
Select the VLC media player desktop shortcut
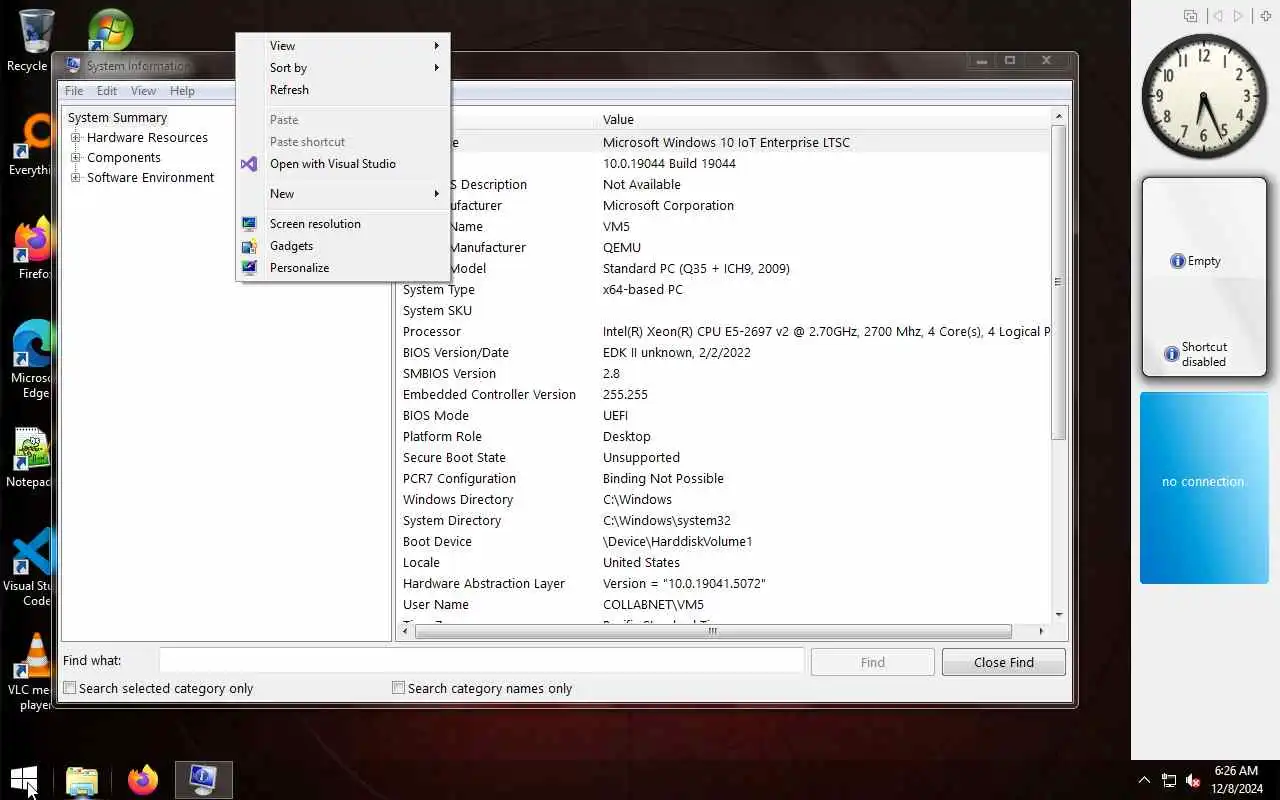click(33, 672)
